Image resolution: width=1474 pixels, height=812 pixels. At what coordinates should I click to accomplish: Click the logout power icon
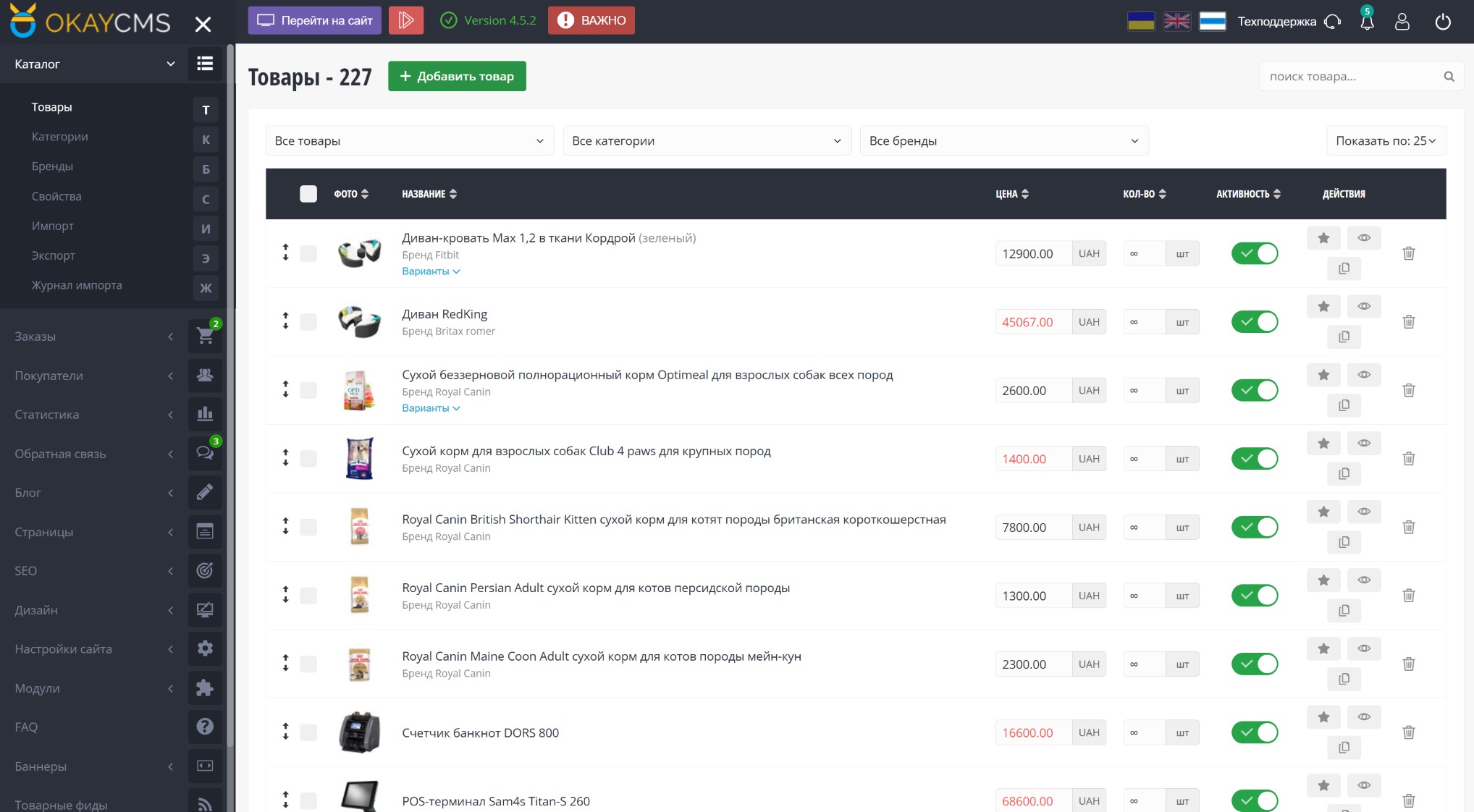click(x=1443, y=22)
